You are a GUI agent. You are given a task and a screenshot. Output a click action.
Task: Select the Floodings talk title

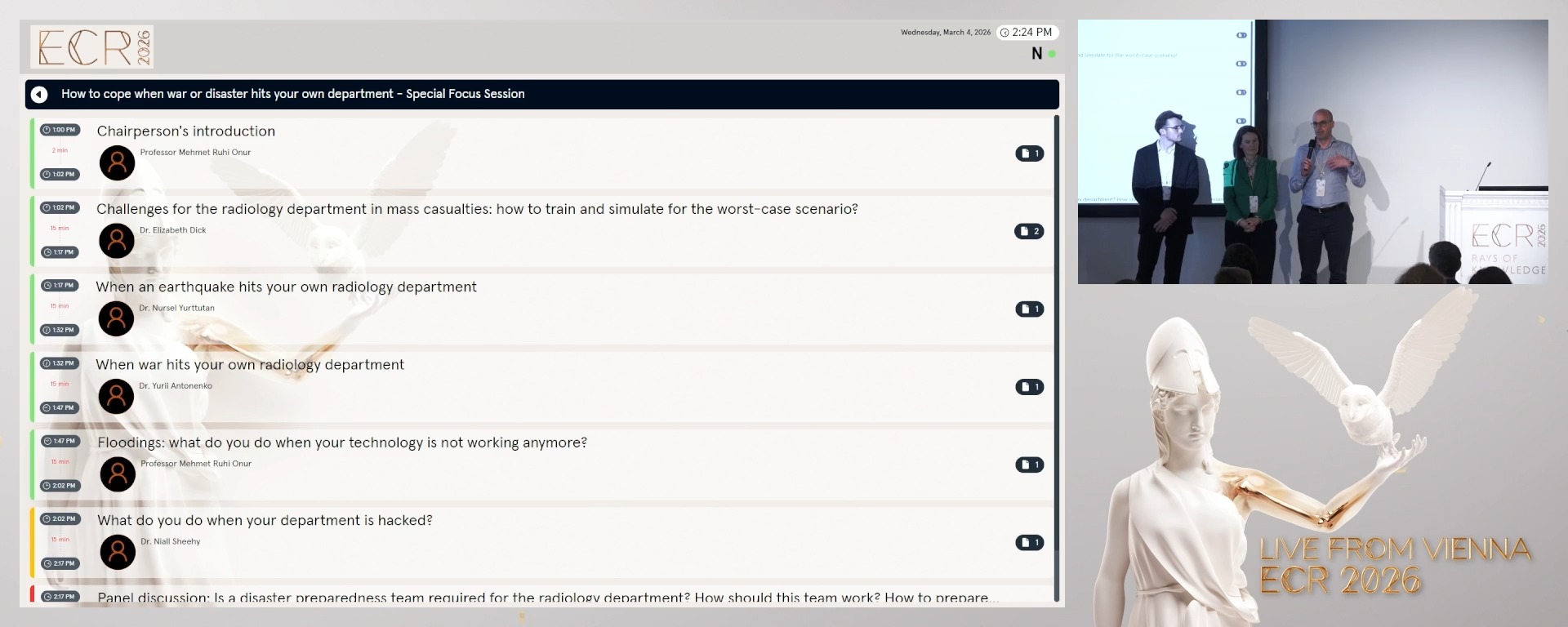click(x=342, y=442)
